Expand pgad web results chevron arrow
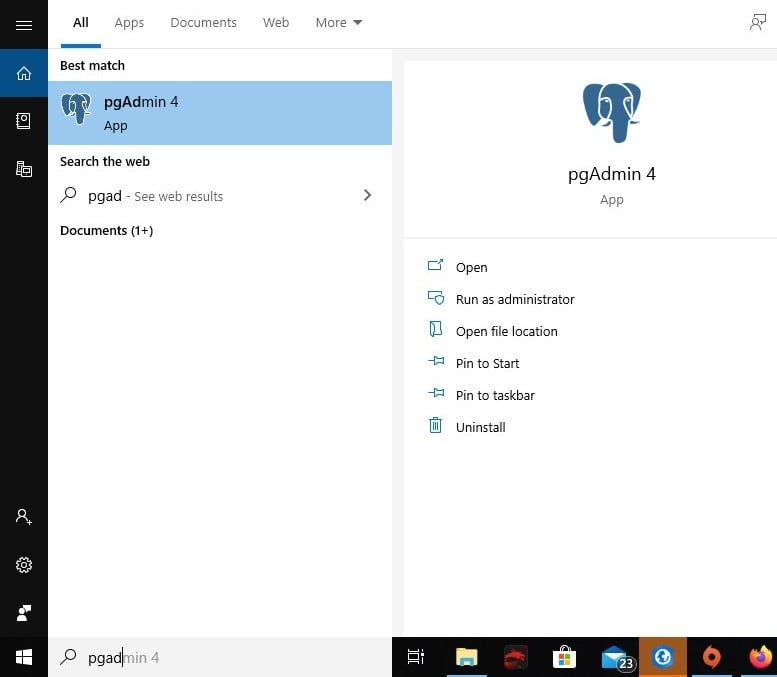 click(367, 195)
